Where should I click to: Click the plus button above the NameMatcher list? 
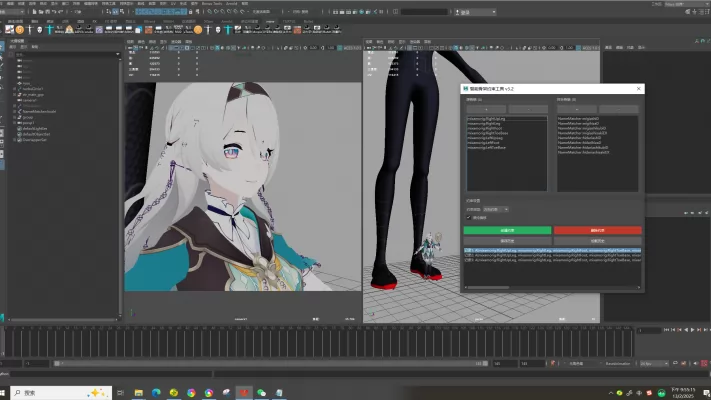(577, 109)
